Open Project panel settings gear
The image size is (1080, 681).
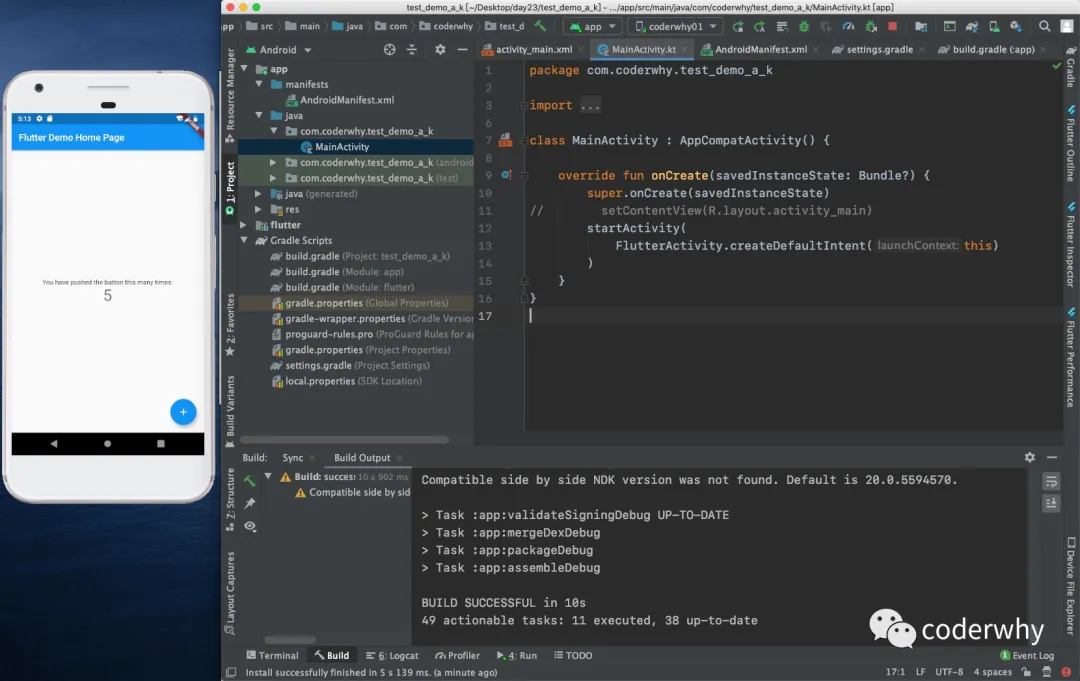pos(440,50)
